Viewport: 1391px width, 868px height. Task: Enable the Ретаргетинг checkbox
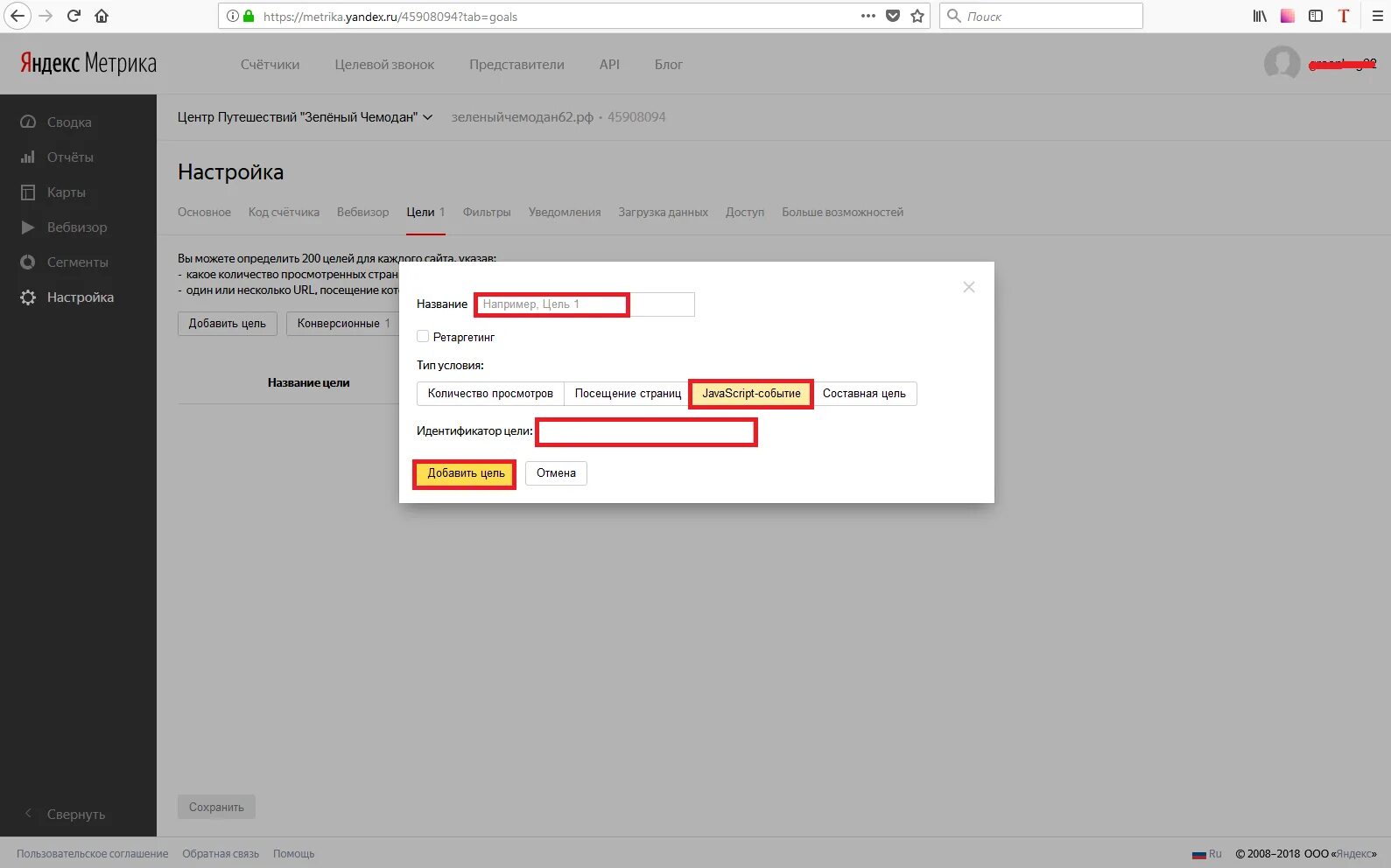point(423,336)
